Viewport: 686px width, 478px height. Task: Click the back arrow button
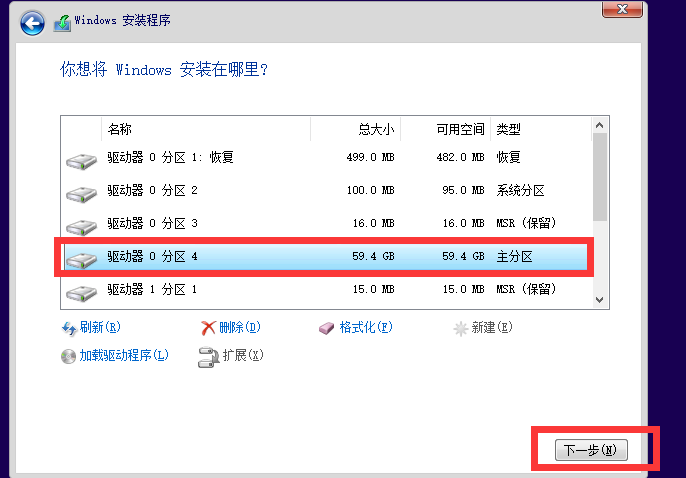pyautogui.click(x=32, y=22)
